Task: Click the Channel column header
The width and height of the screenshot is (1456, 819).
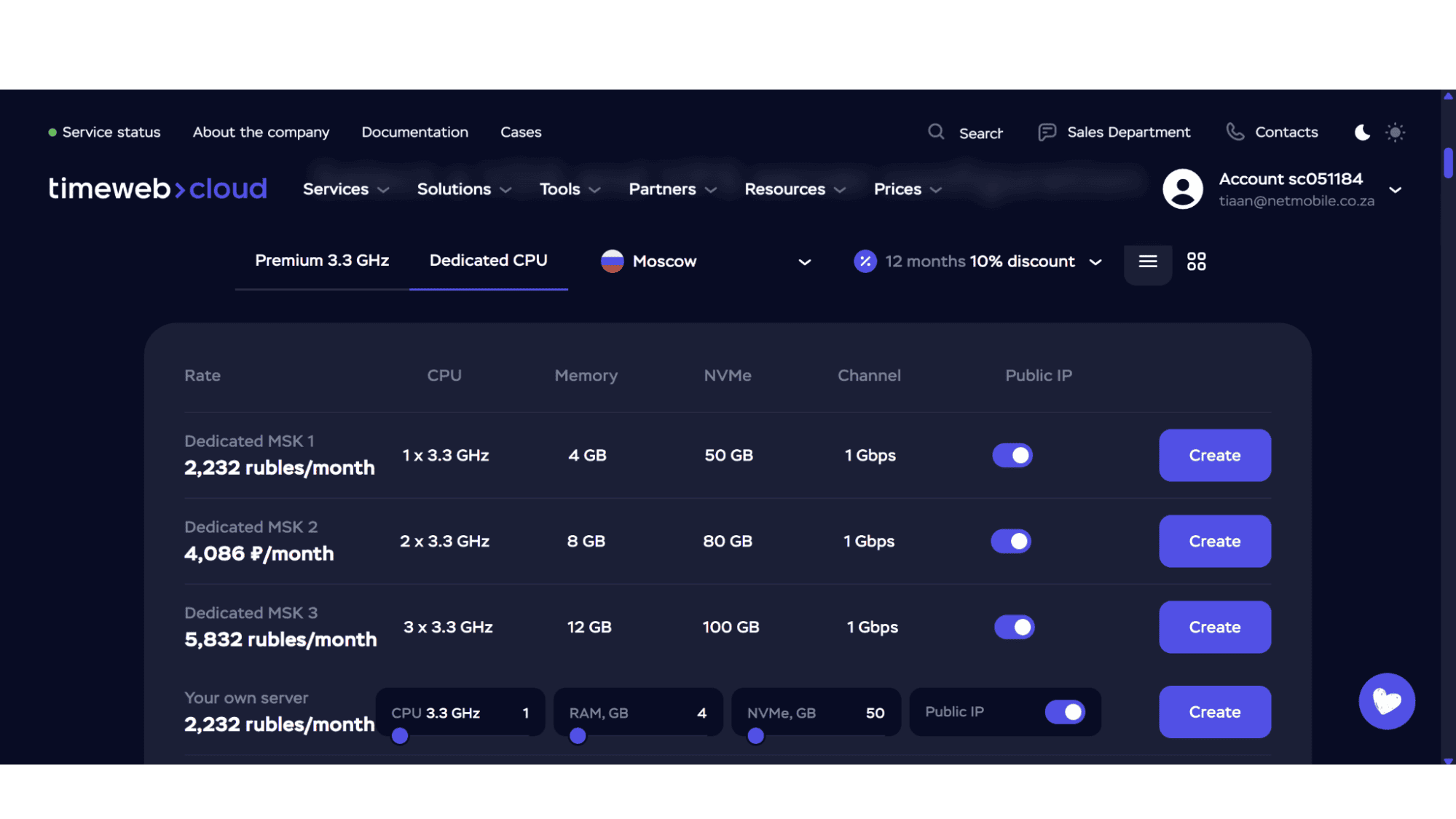Action: pos(869,376)
